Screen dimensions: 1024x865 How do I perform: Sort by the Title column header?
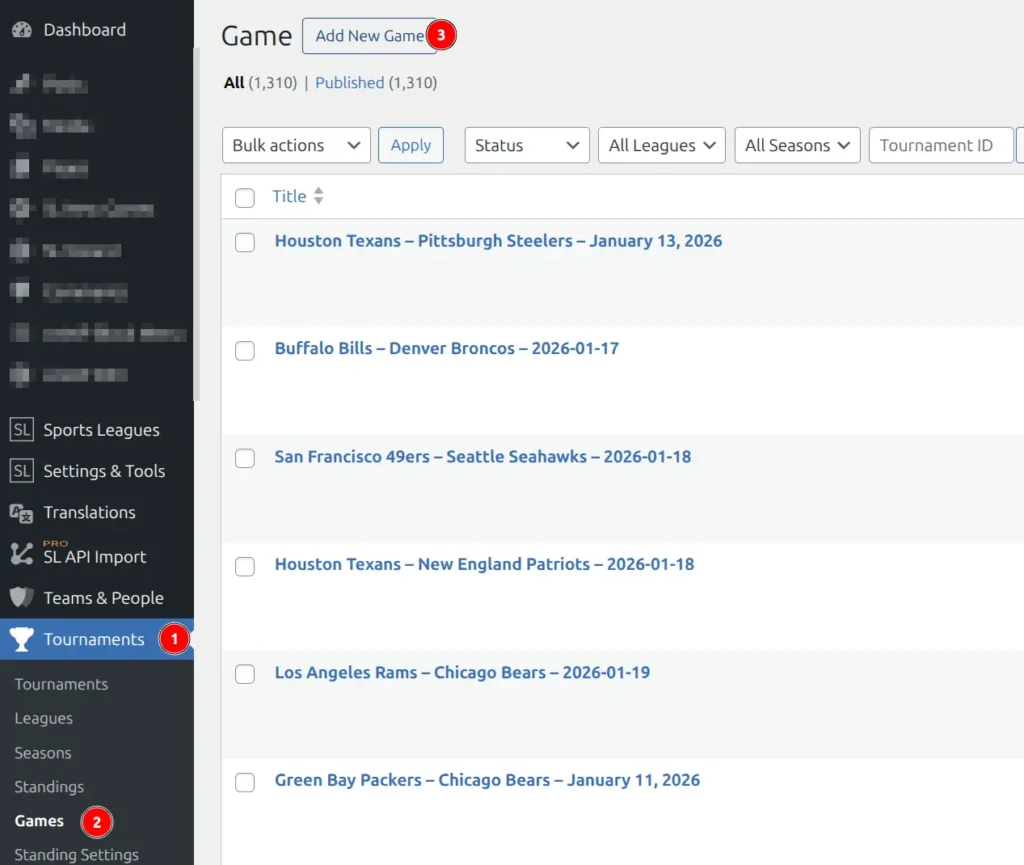click(x=289, y=196)
